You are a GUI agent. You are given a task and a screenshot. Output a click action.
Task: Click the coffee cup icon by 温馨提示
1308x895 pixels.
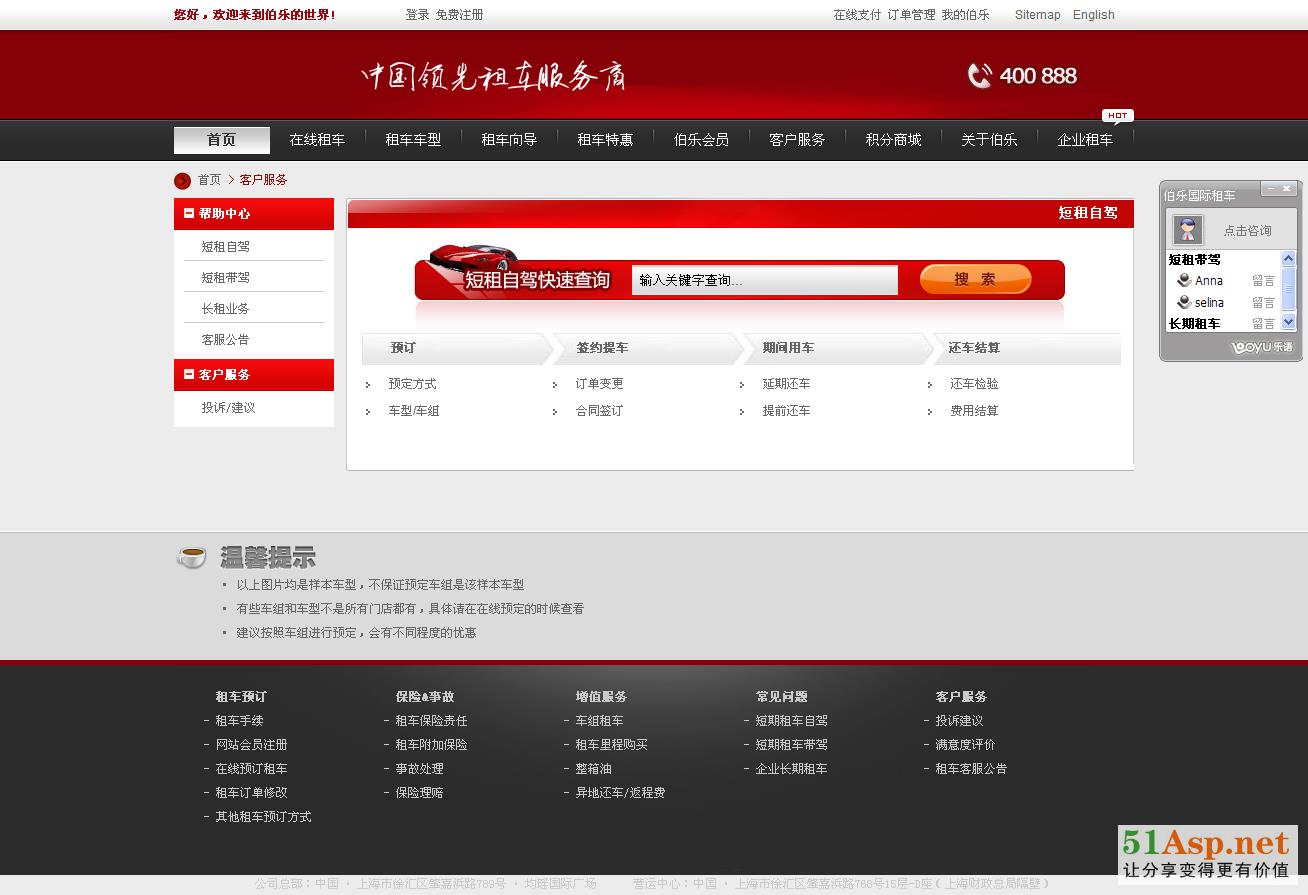[x=191, y=557]
